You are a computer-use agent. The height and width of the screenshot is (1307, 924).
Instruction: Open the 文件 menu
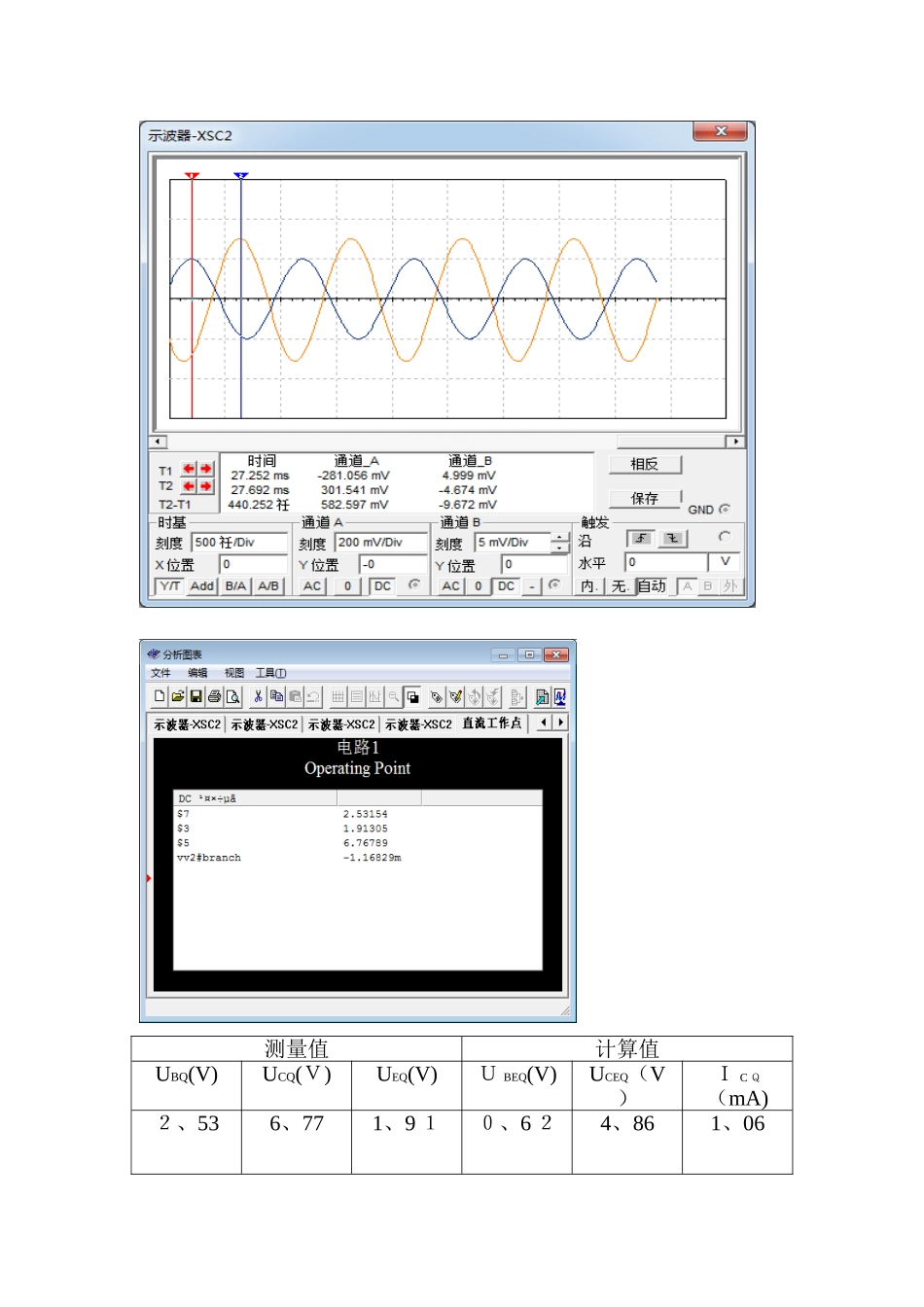pos(160,673)
